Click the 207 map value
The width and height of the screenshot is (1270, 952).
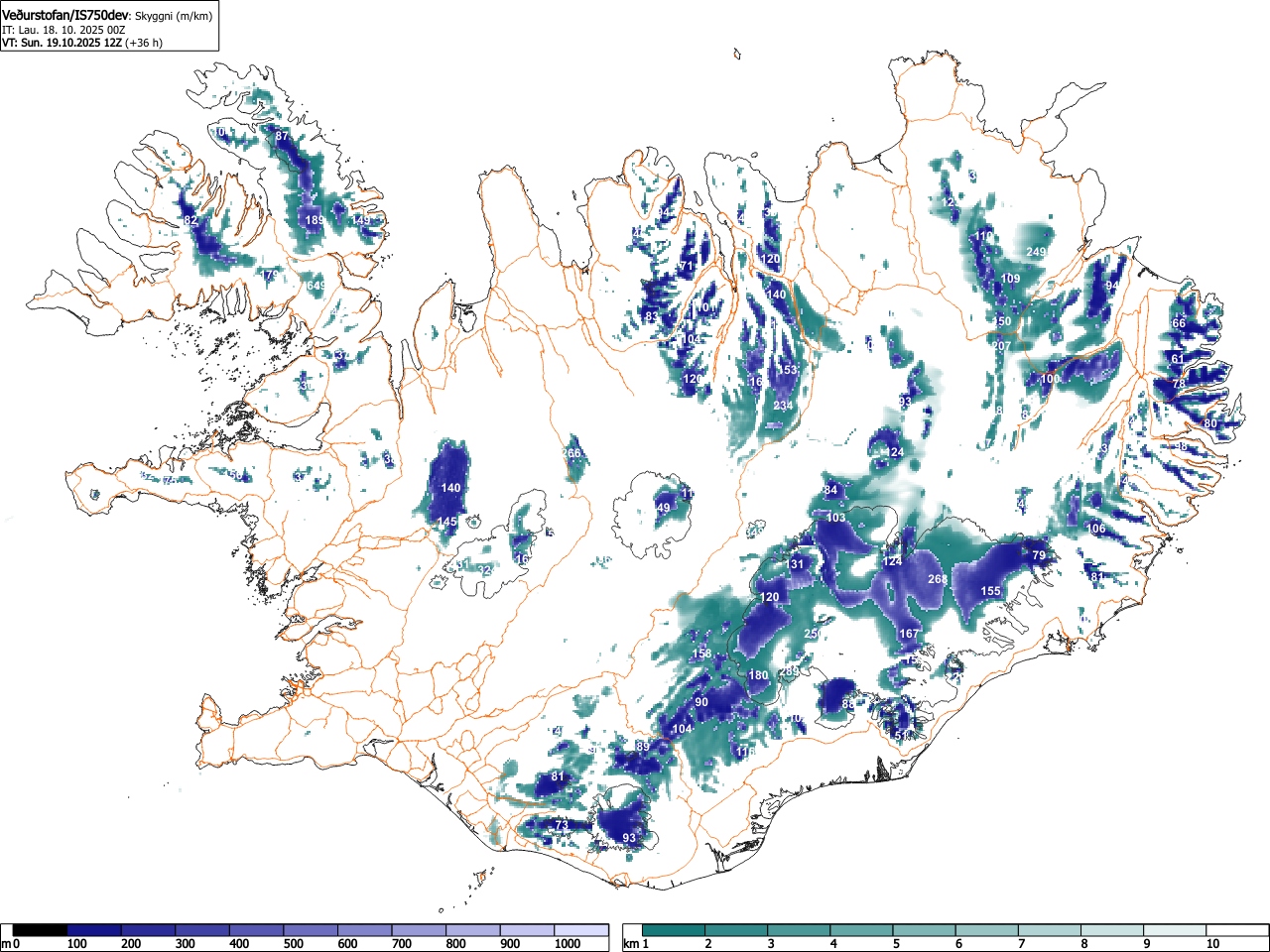point(1000,346)
